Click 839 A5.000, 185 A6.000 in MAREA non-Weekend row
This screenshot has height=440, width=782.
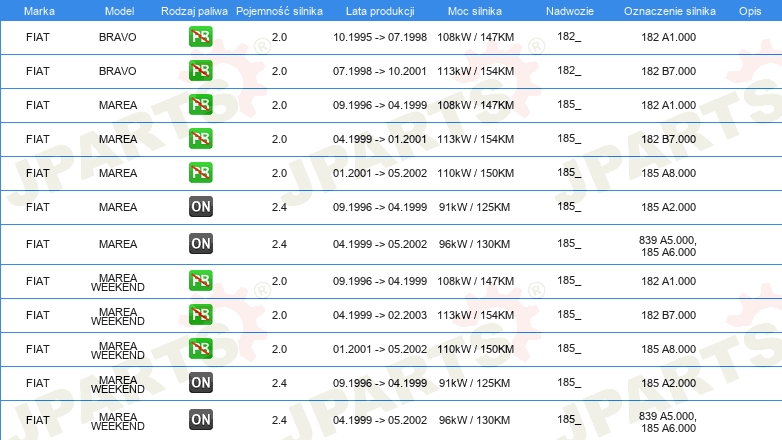pos(668,246)
